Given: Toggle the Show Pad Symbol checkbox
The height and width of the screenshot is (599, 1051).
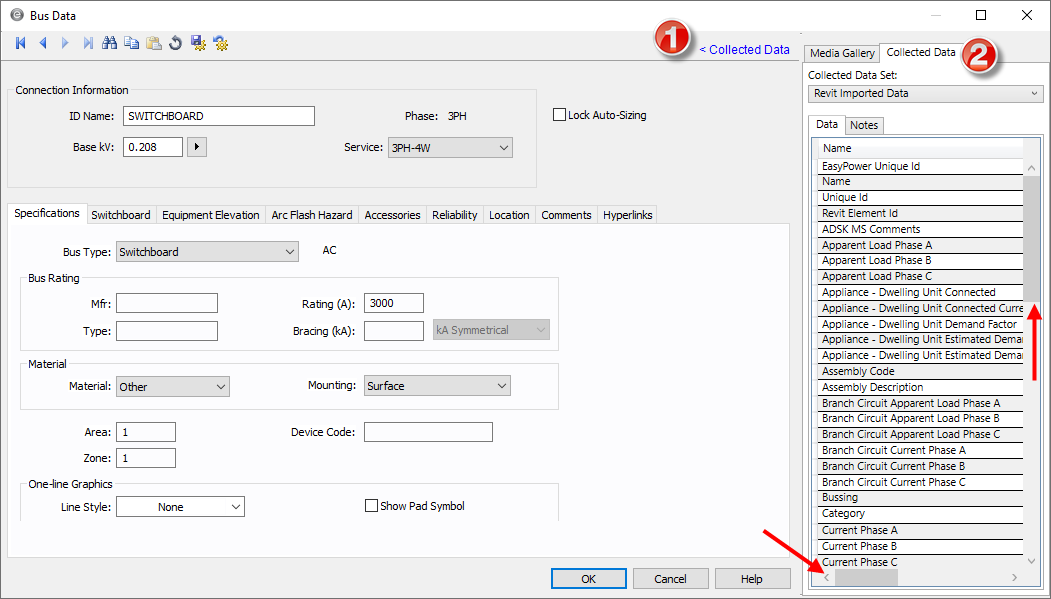Looking at the screenshot, I should click(372, 506).
